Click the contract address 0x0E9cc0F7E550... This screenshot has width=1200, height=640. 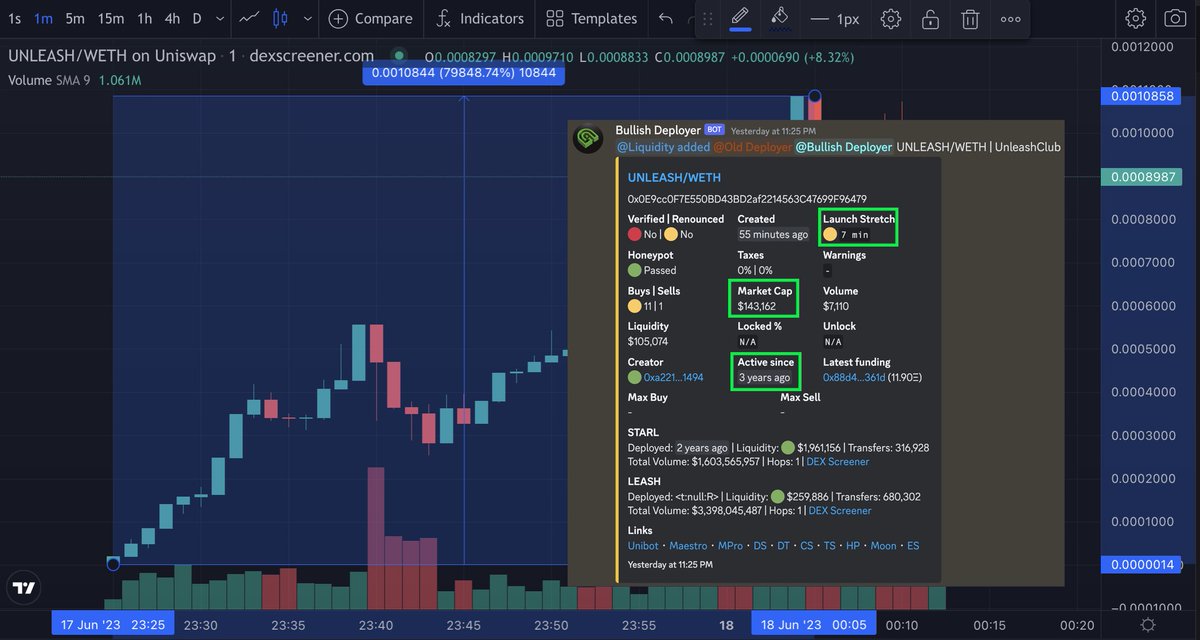747,199
